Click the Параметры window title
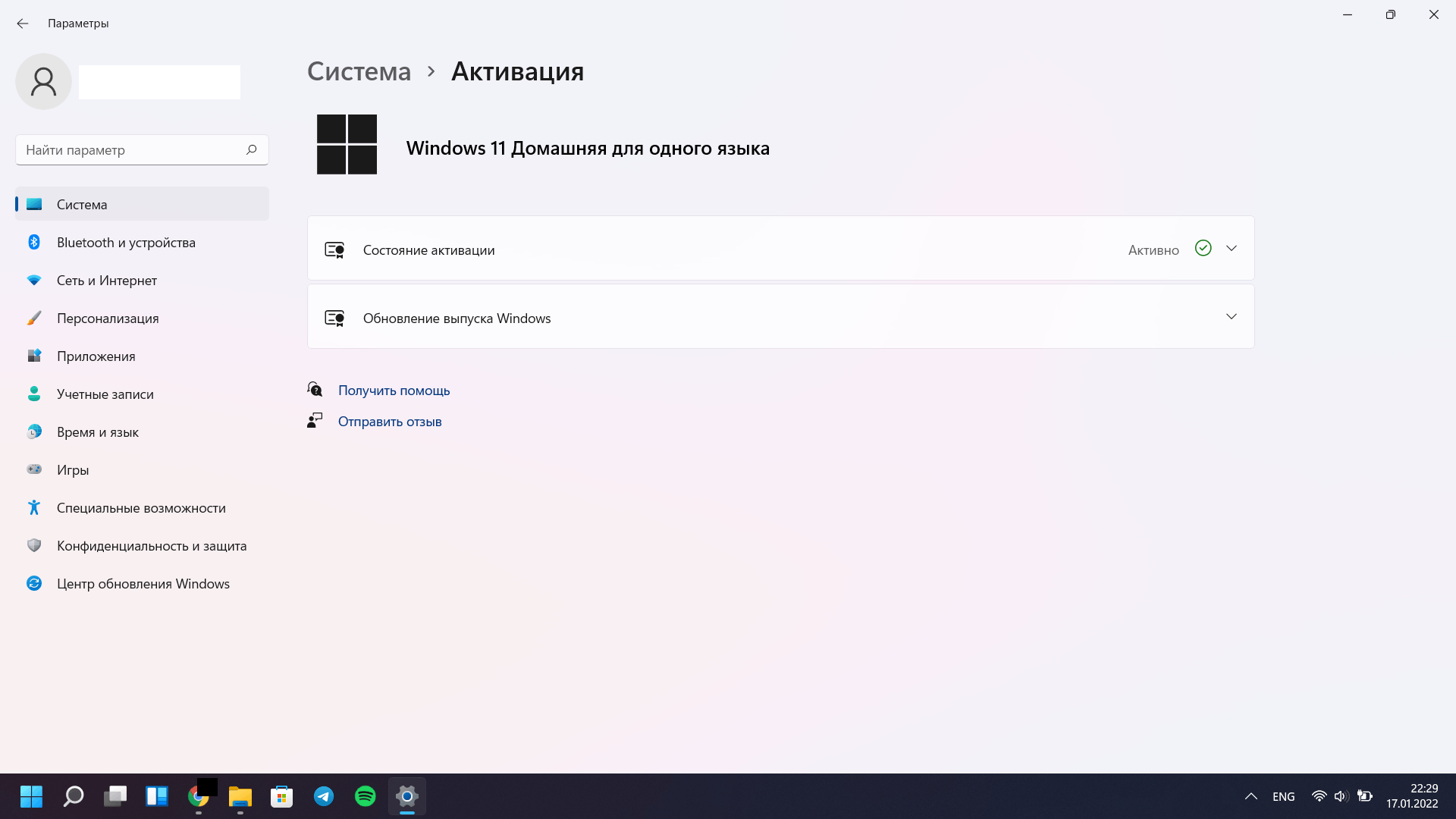Image resolution: width=1456 pixels, height=819 pixels. (x=78, y=24)
